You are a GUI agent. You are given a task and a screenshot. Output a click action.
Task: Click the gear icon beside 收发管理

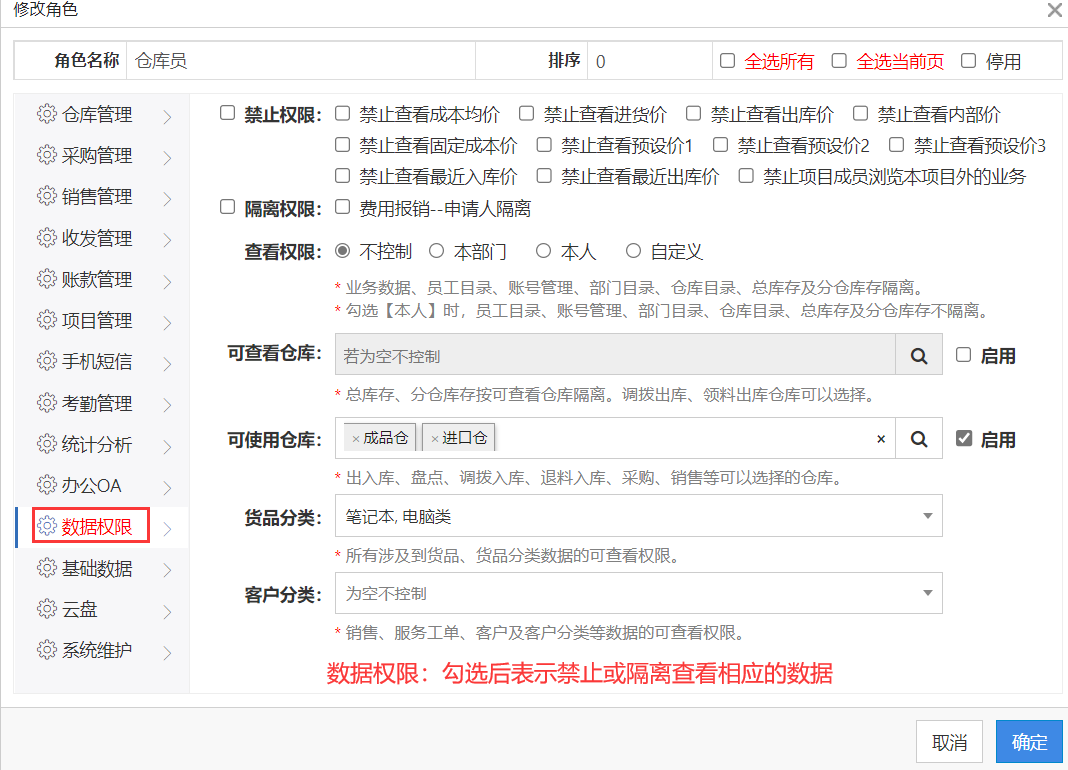tap(46, 238)
